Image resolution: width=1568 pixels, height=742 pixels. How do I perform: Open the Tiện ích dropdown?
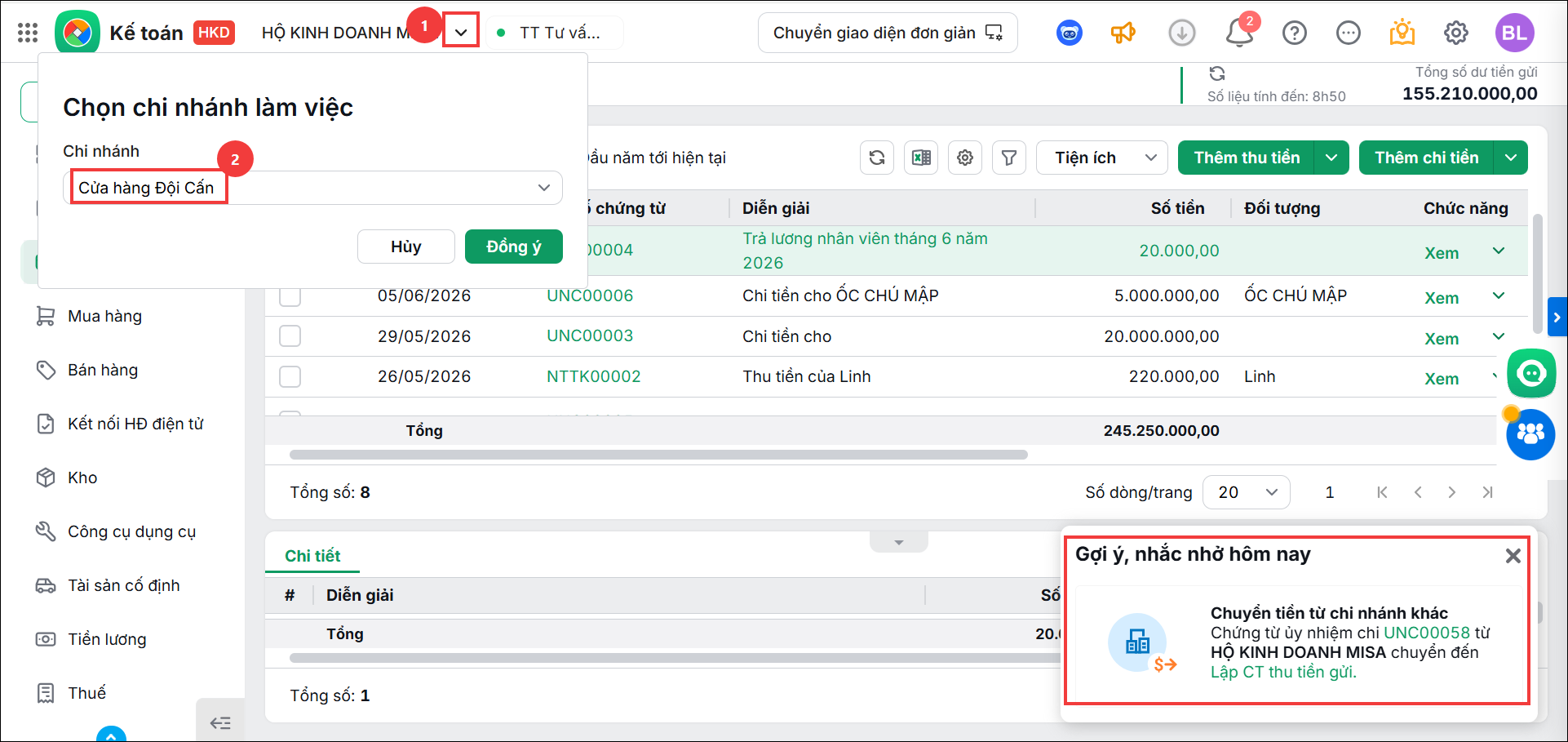click(x=1102, y=158)
